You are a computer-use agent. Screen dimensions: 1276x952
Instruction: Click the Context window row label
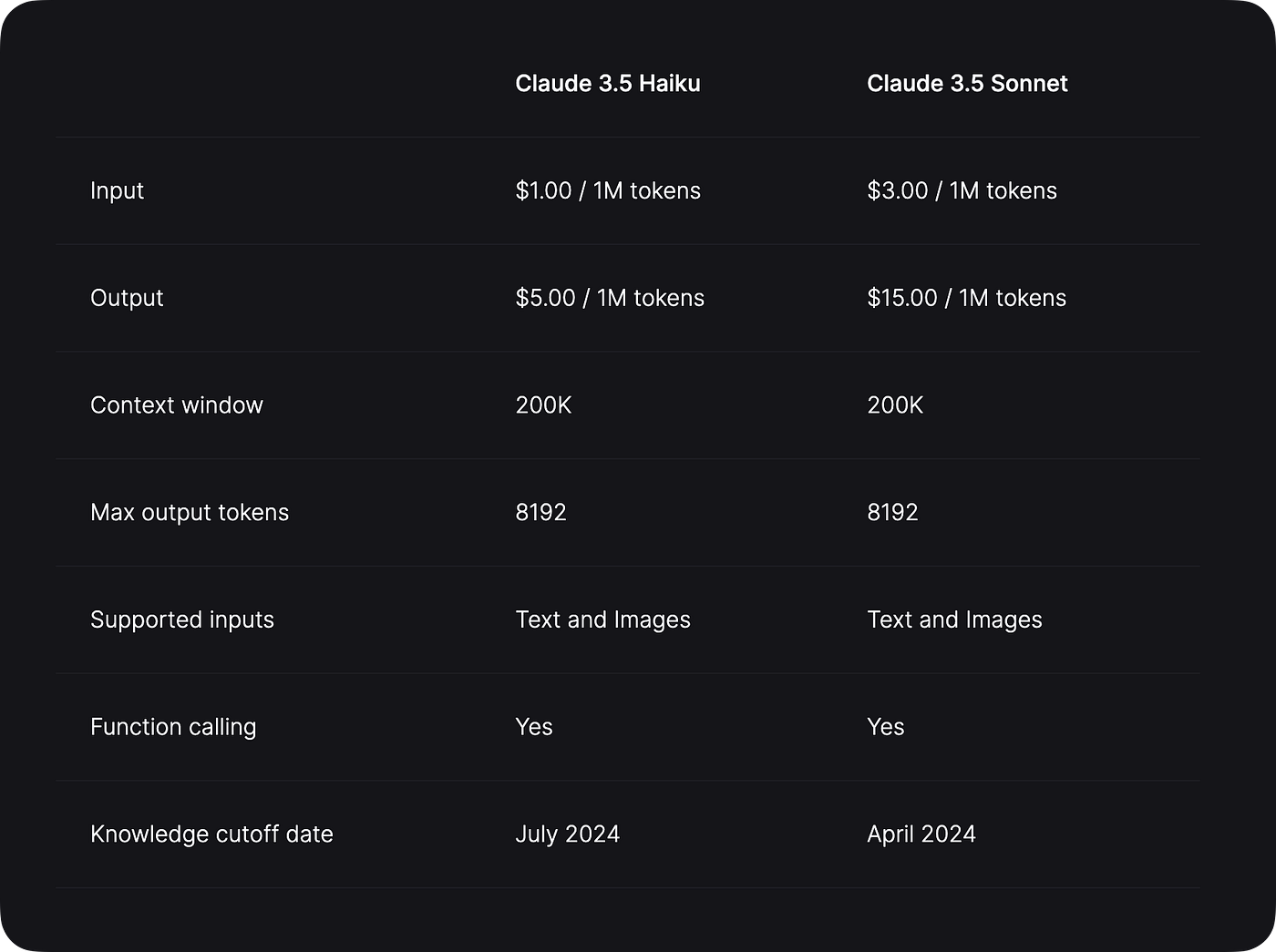click(177, 405)
